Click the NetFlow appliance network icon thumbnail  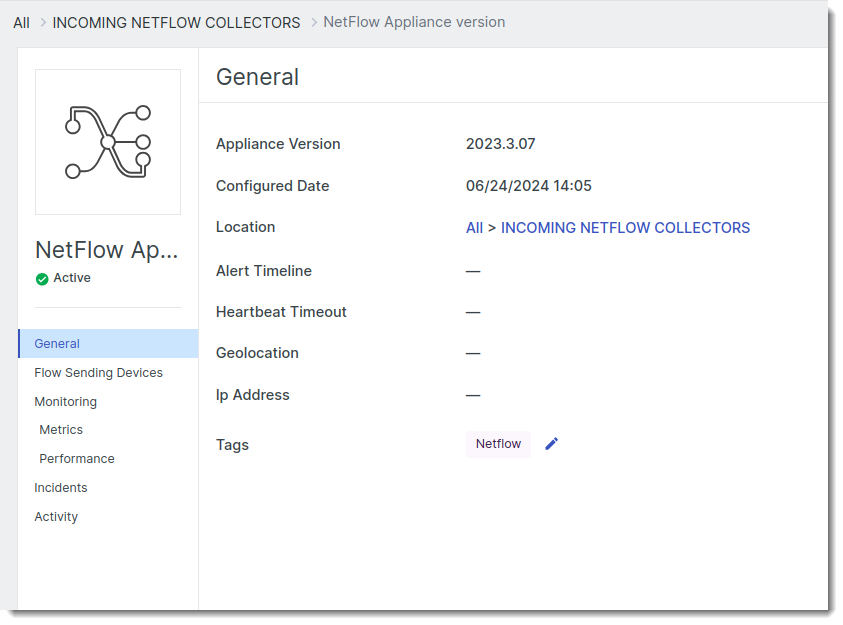108,142
